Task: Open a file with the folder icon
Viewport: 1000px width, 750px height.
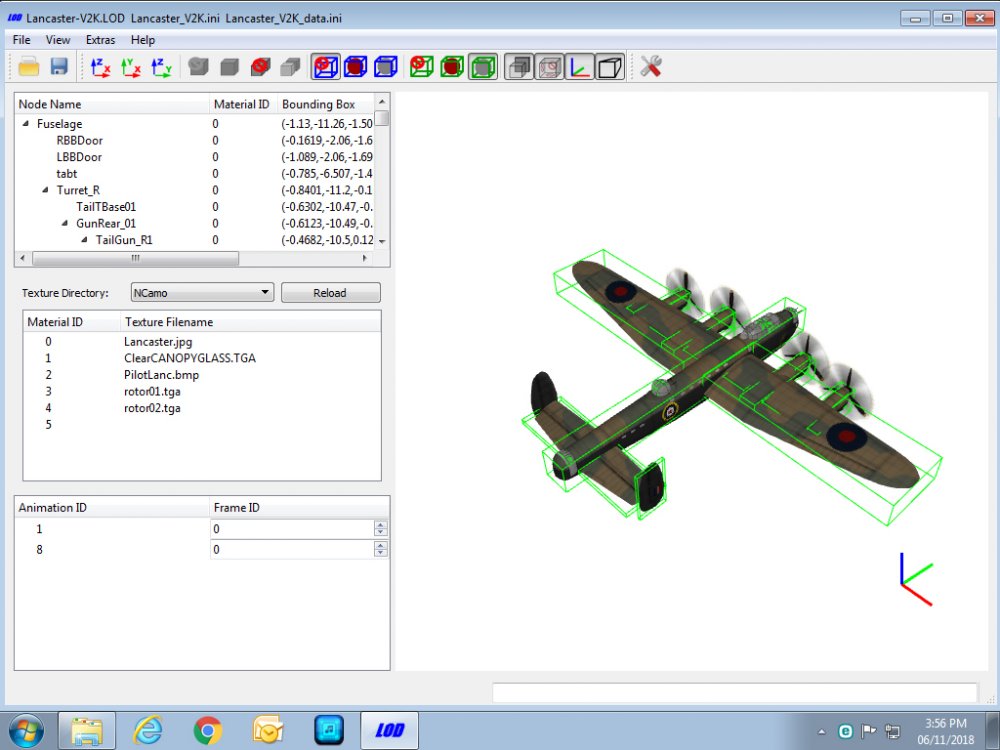Action: [29, 67]
